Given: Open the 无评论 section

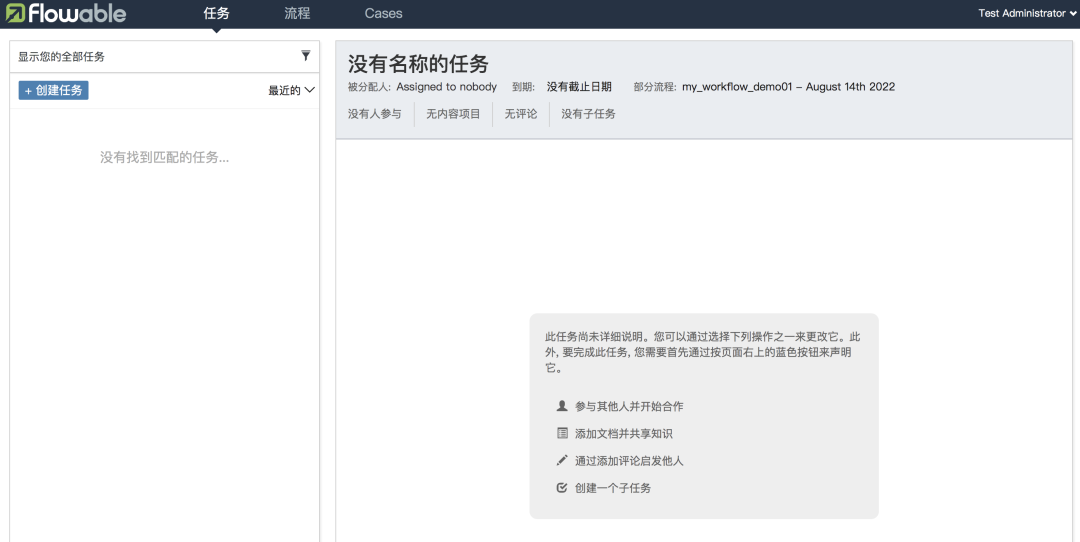Looking at the screenshot, I should click(521, 114).
